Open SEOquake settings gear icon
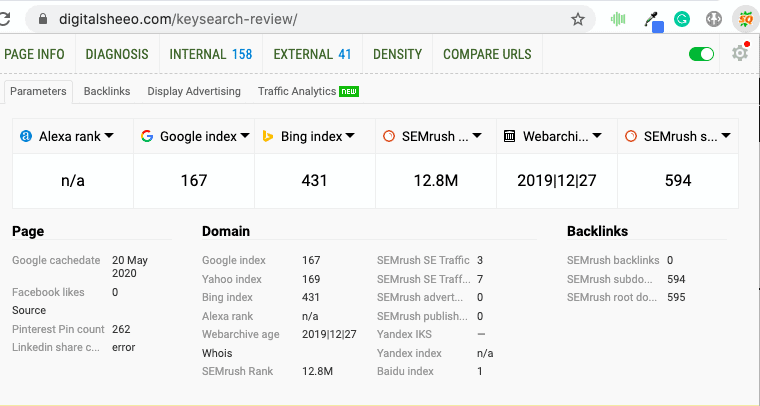Screen dimensions: 760x406 tap(741, 52)
